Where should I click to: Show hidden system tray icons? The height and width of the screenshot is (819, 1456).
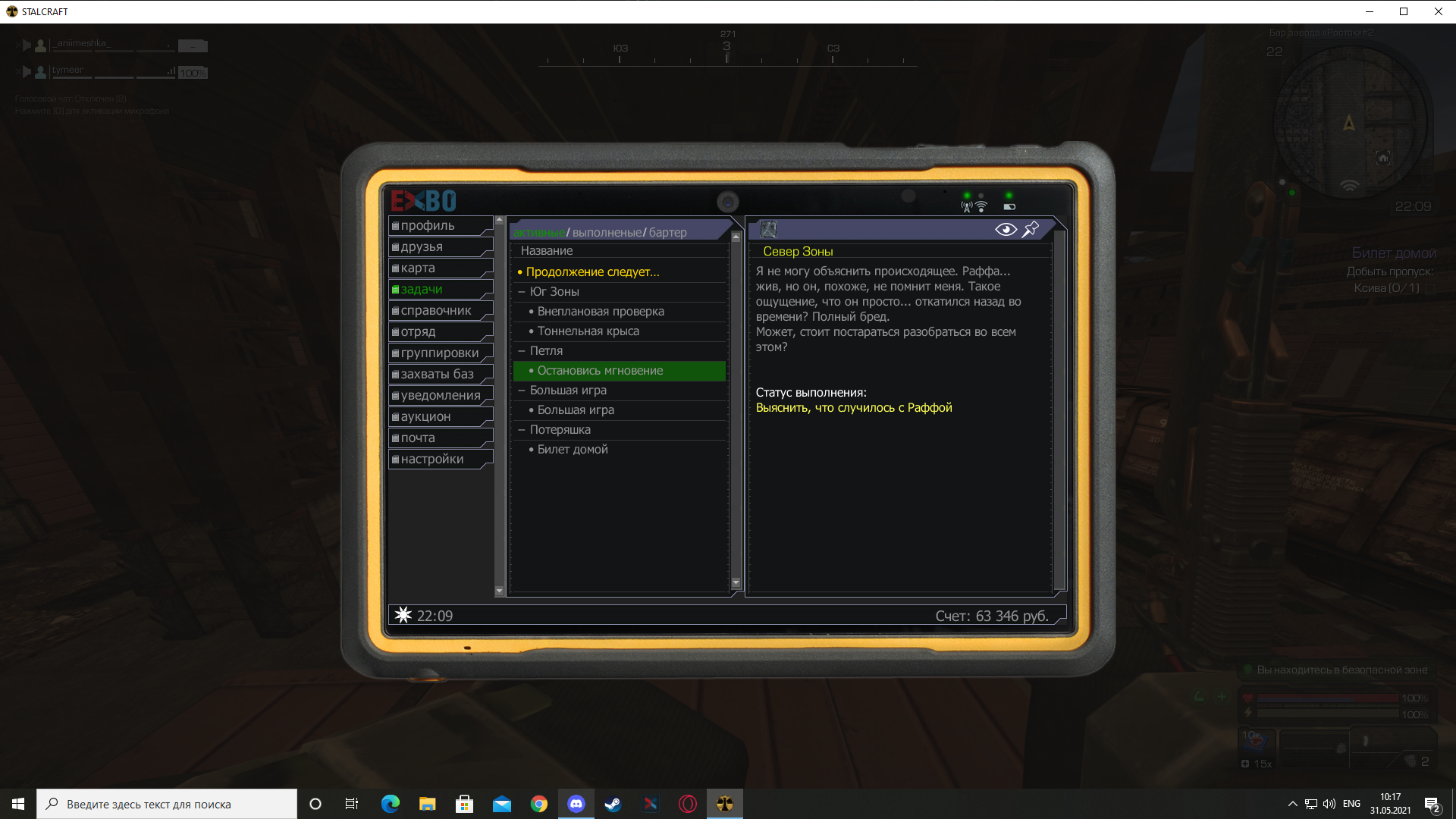1292,804
